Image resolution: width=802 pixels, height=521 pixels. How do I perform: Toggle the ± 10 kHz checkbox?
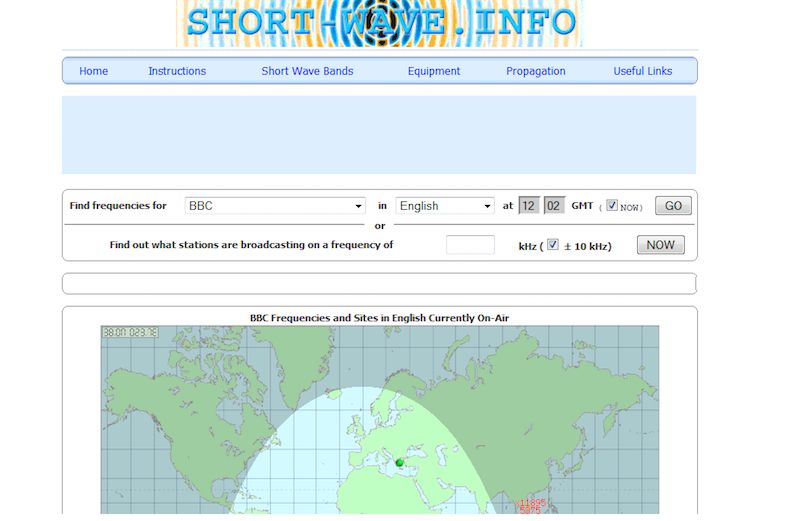(552, 244)
